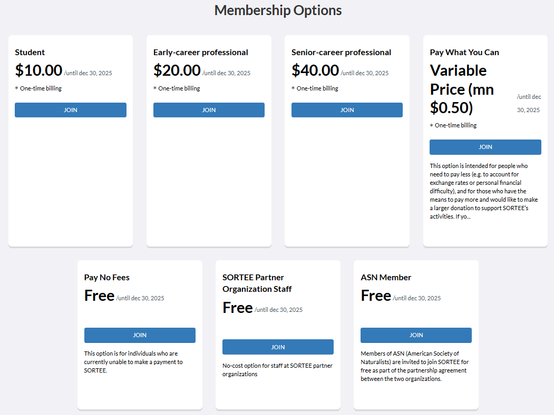Click the Membership Options page heading
The image size is (554, 415).
(278, 10)
